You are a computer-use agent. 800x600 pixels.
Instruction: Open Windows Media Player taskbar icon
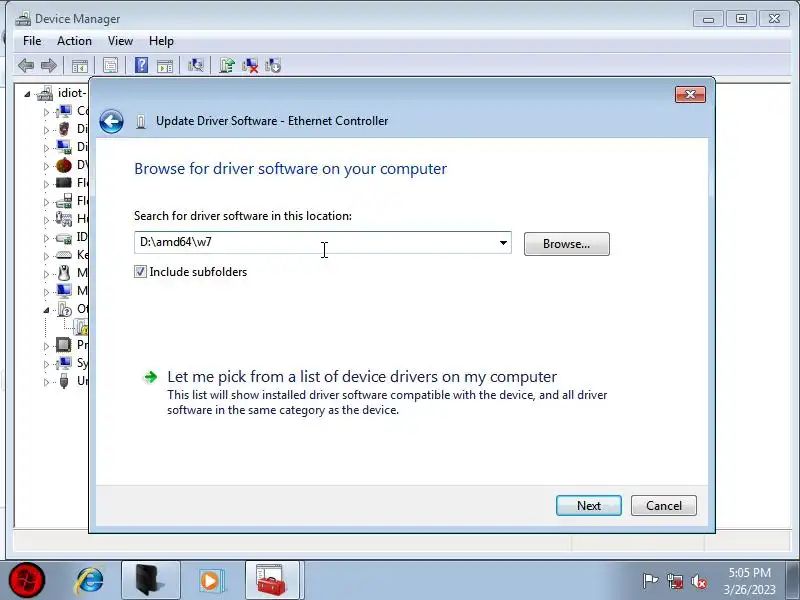[210, 581]
